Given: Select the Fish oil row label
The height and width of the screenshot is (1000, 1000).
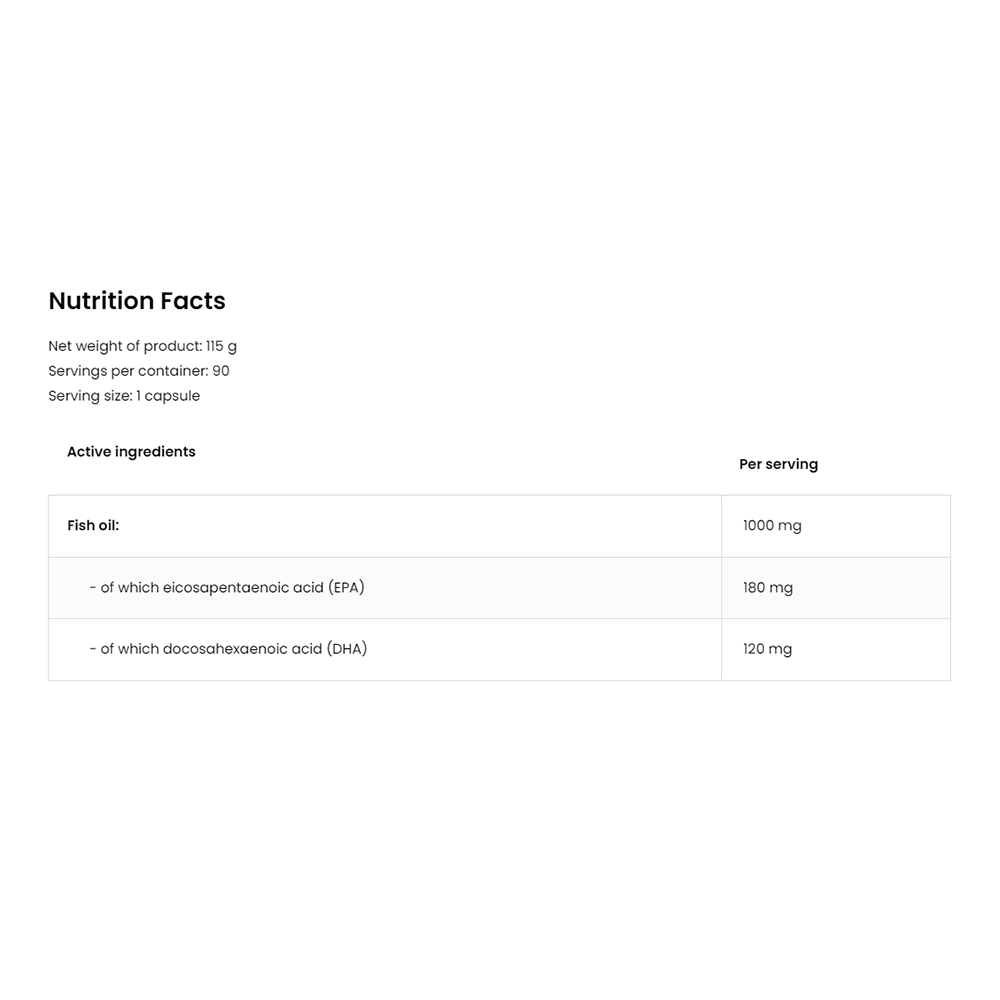Looking at the screenshot, I should [x=93, y=526].
